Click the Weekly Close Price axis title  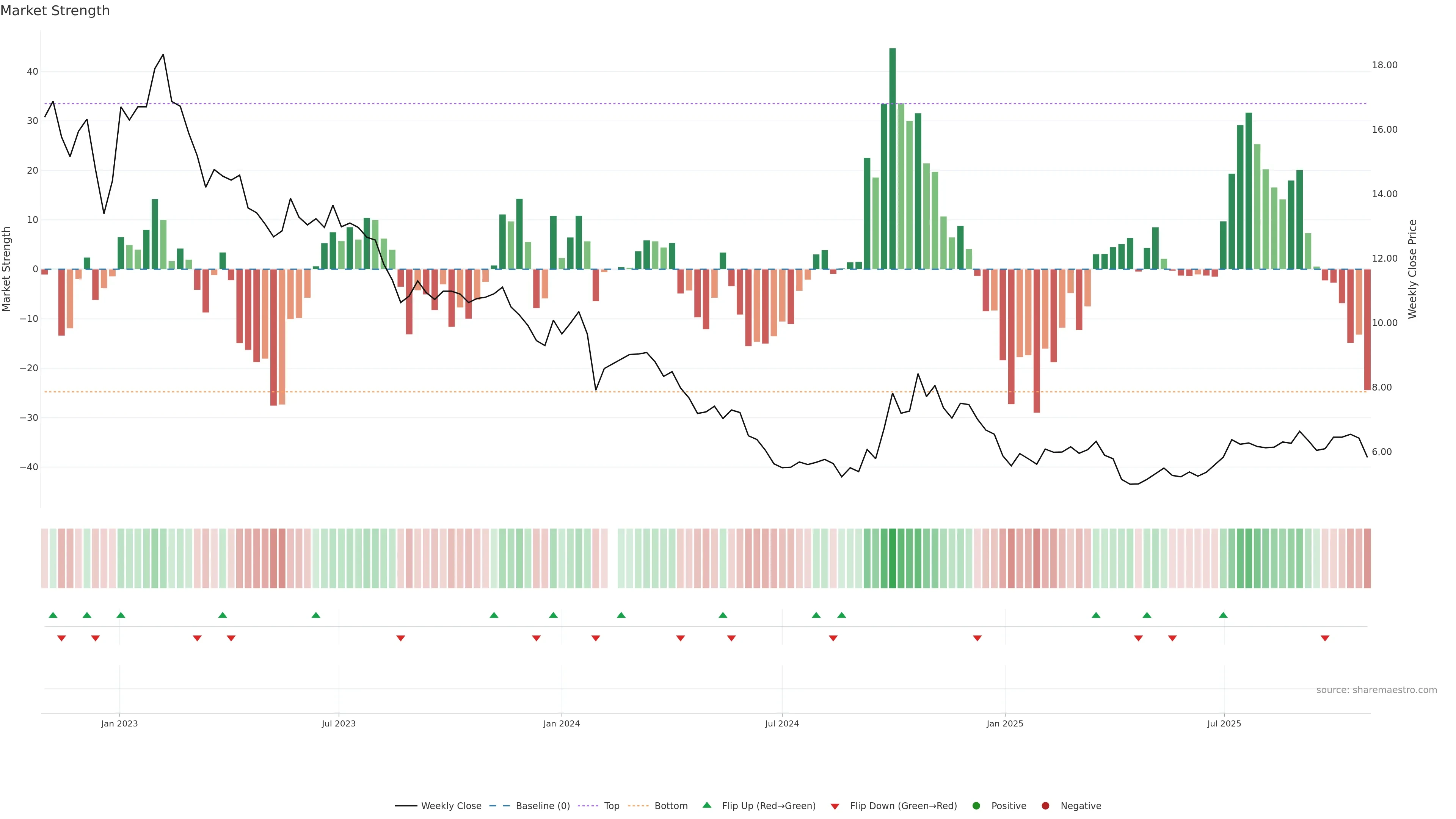[x=1412, y=269]
